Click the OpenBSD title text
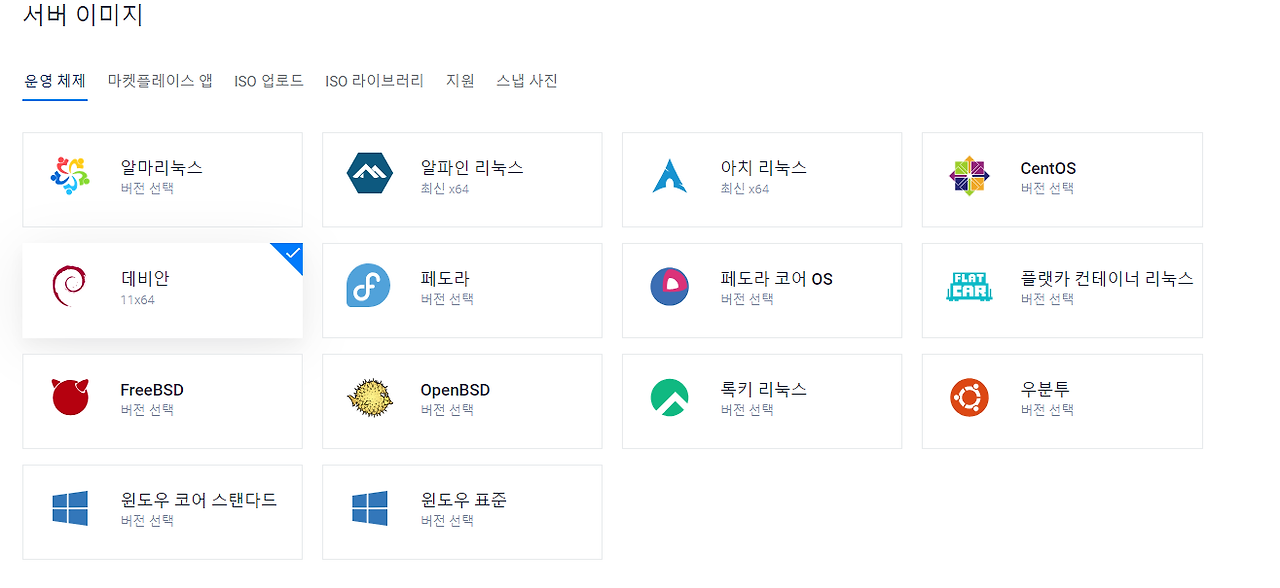The height and width of the screenshot is (588, 1280). tap(455, 390)
